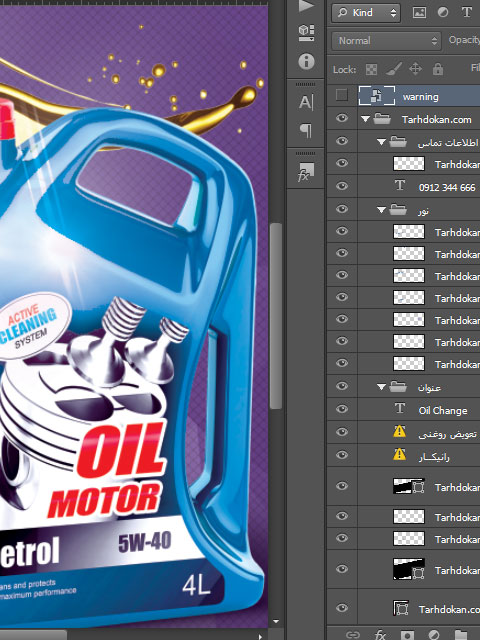Lock layer position icon
Viewport: 480px width, 640px height.
(x=416, y=69)
